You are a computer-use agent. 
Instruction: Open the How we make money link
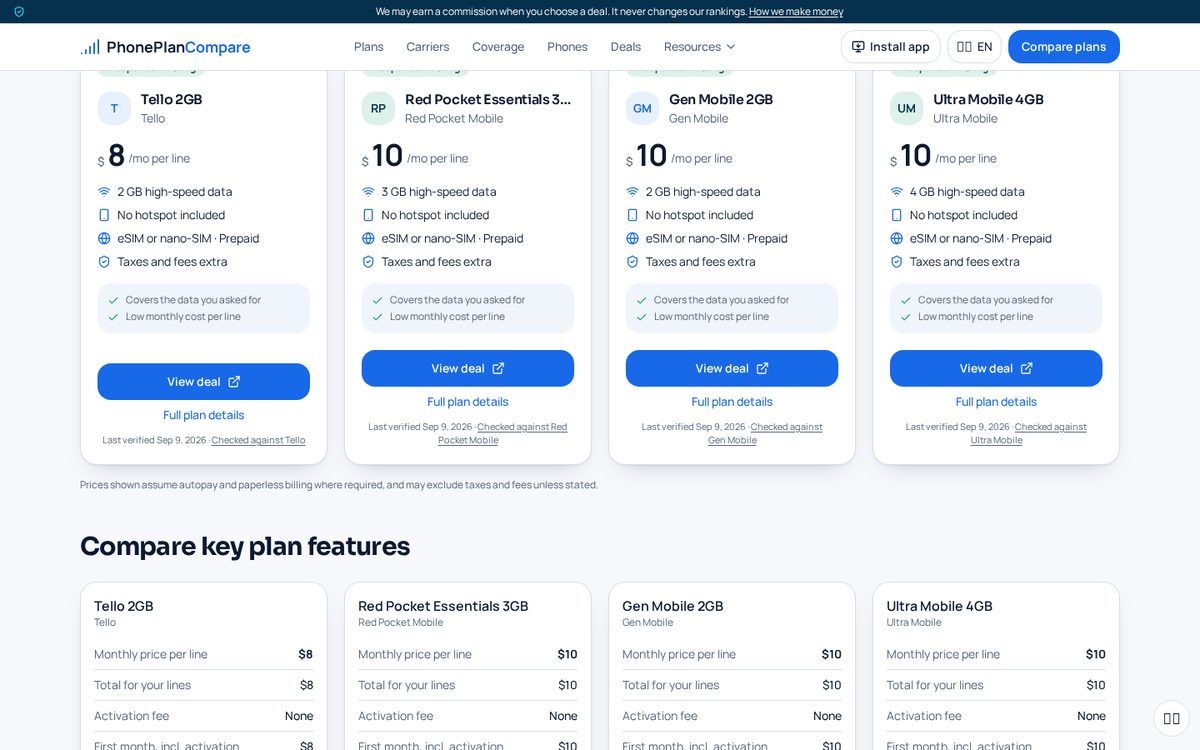tap(796, 12)
